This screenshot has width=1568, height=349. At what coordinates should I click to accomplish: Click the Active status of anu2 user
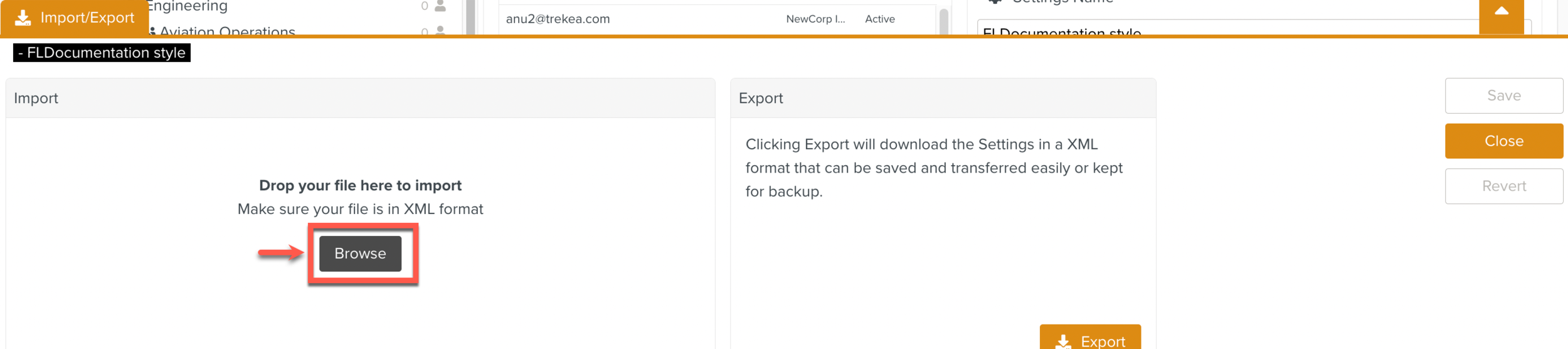[879, 19]
